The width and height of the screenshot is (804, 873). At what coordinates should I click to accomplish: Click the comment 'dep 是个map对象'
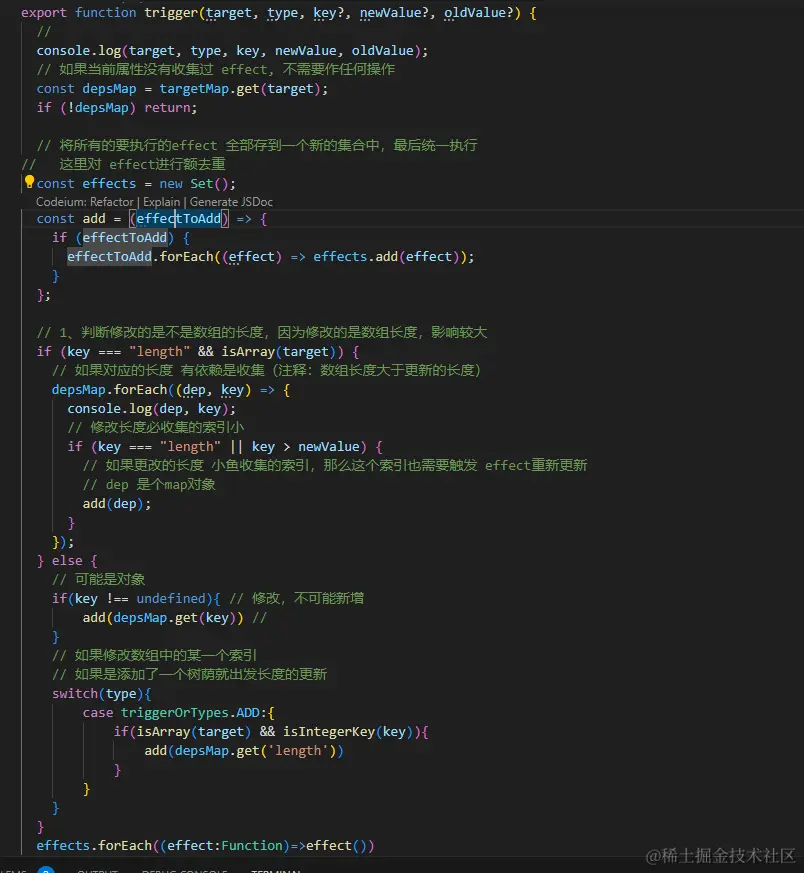click(x=149, y=485)
